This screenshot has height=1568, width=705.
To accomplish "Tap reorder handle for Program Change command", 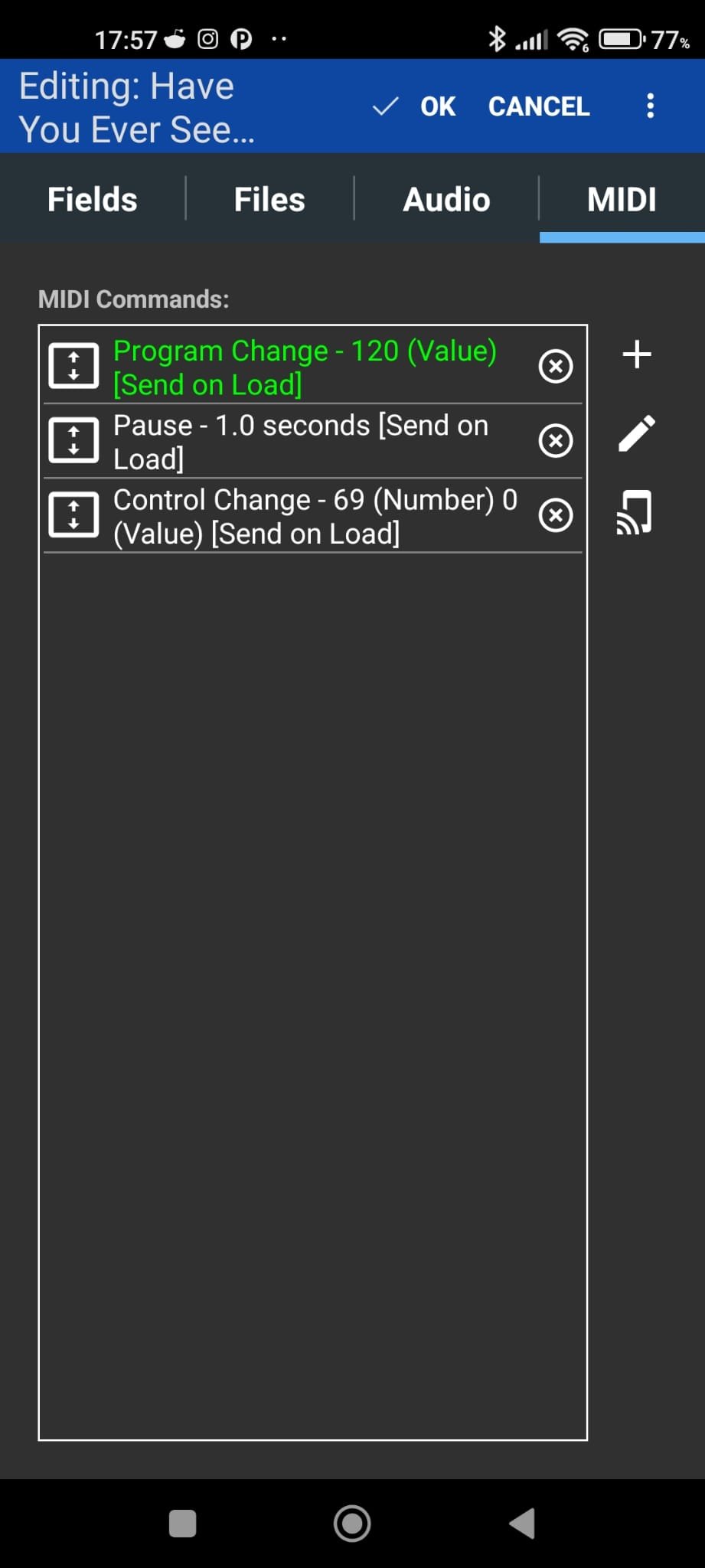I will pyautogui.click(x=73, y=366).
